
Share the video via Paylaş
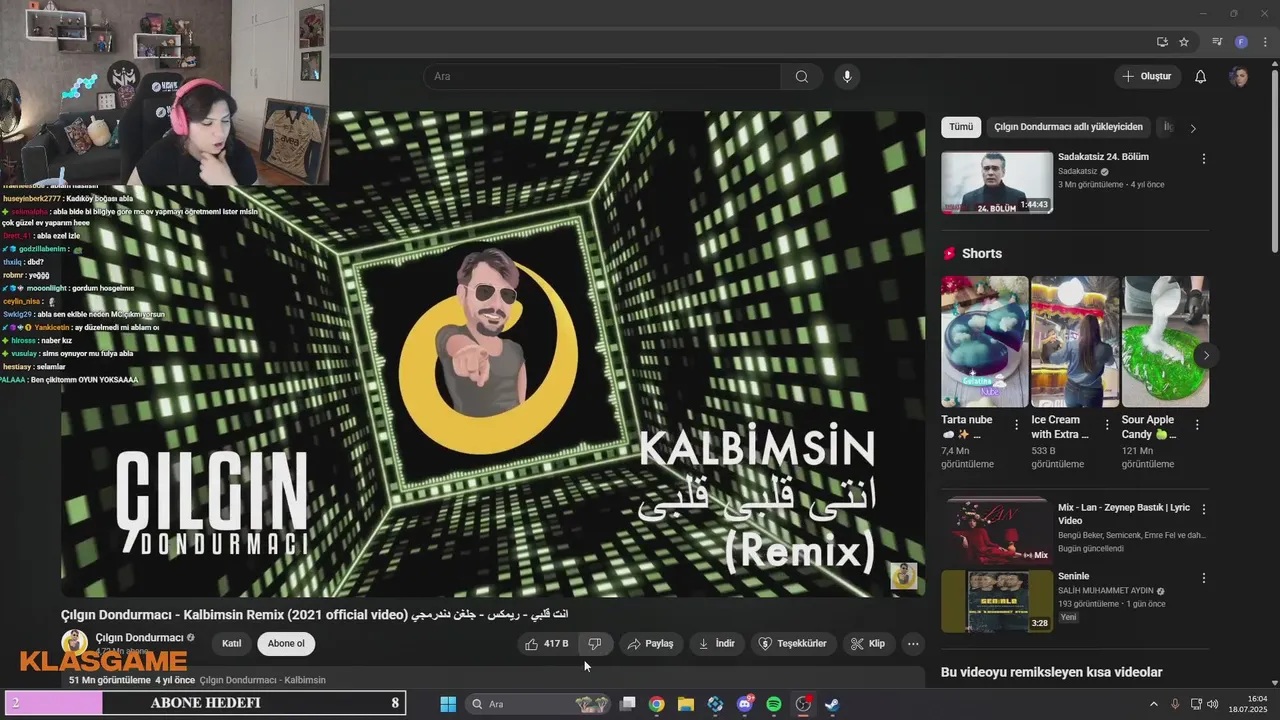pos(650,644)
